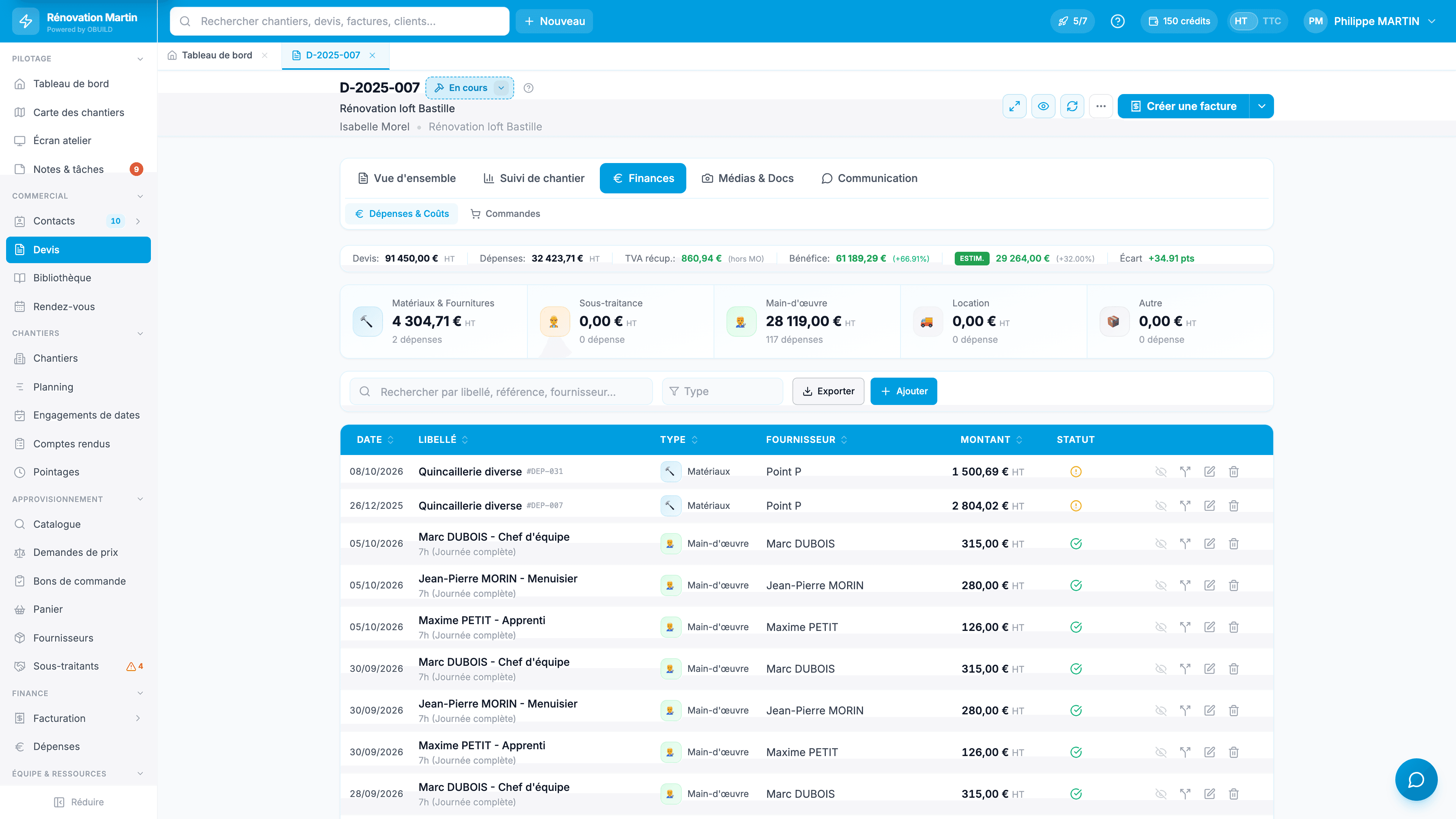Click the Ajouter button

[903, 391]
